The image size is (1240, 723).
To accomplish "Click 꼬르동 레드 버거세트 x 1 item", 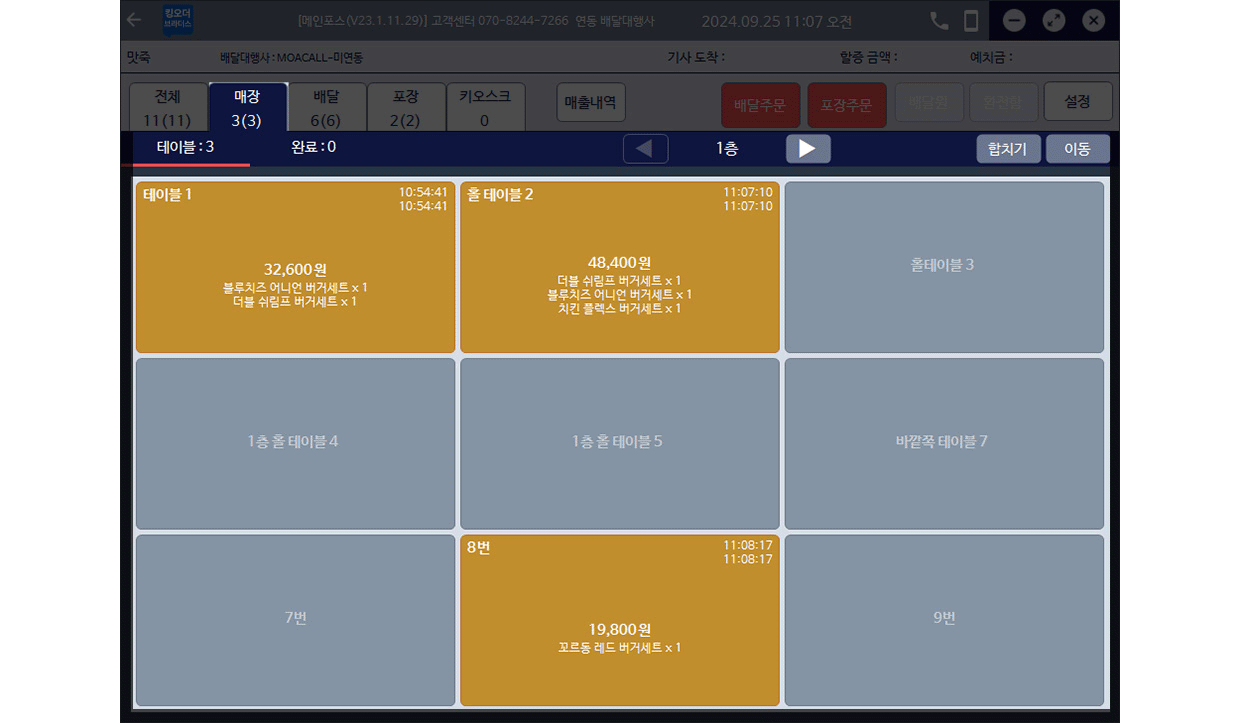I will click(x=620, y=648).
